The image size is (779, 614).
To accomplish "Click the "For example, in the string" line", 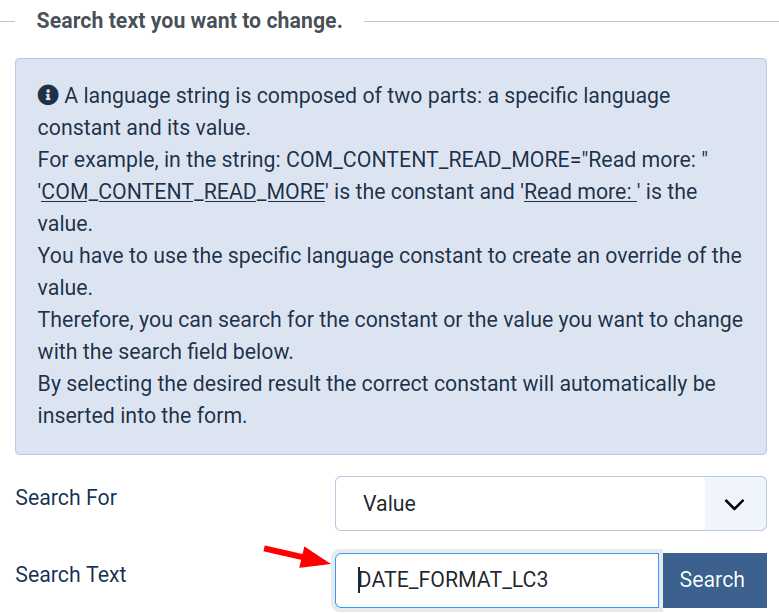I will tap(373, 159).
